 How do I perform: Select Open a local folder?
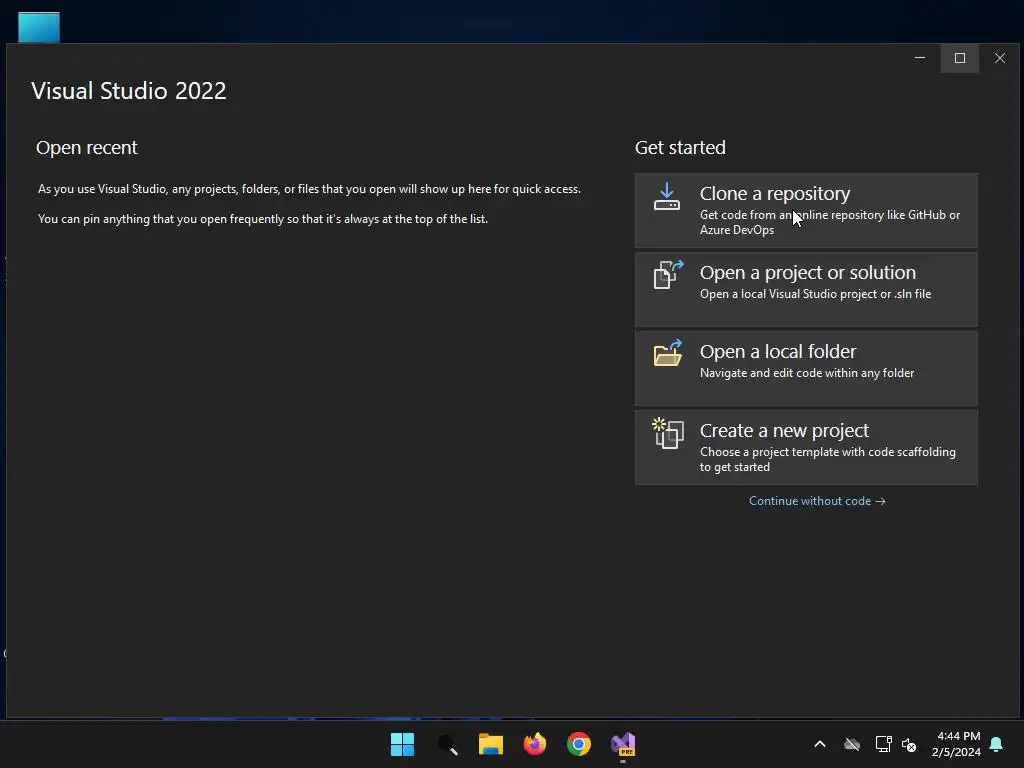tap(806, 368)
